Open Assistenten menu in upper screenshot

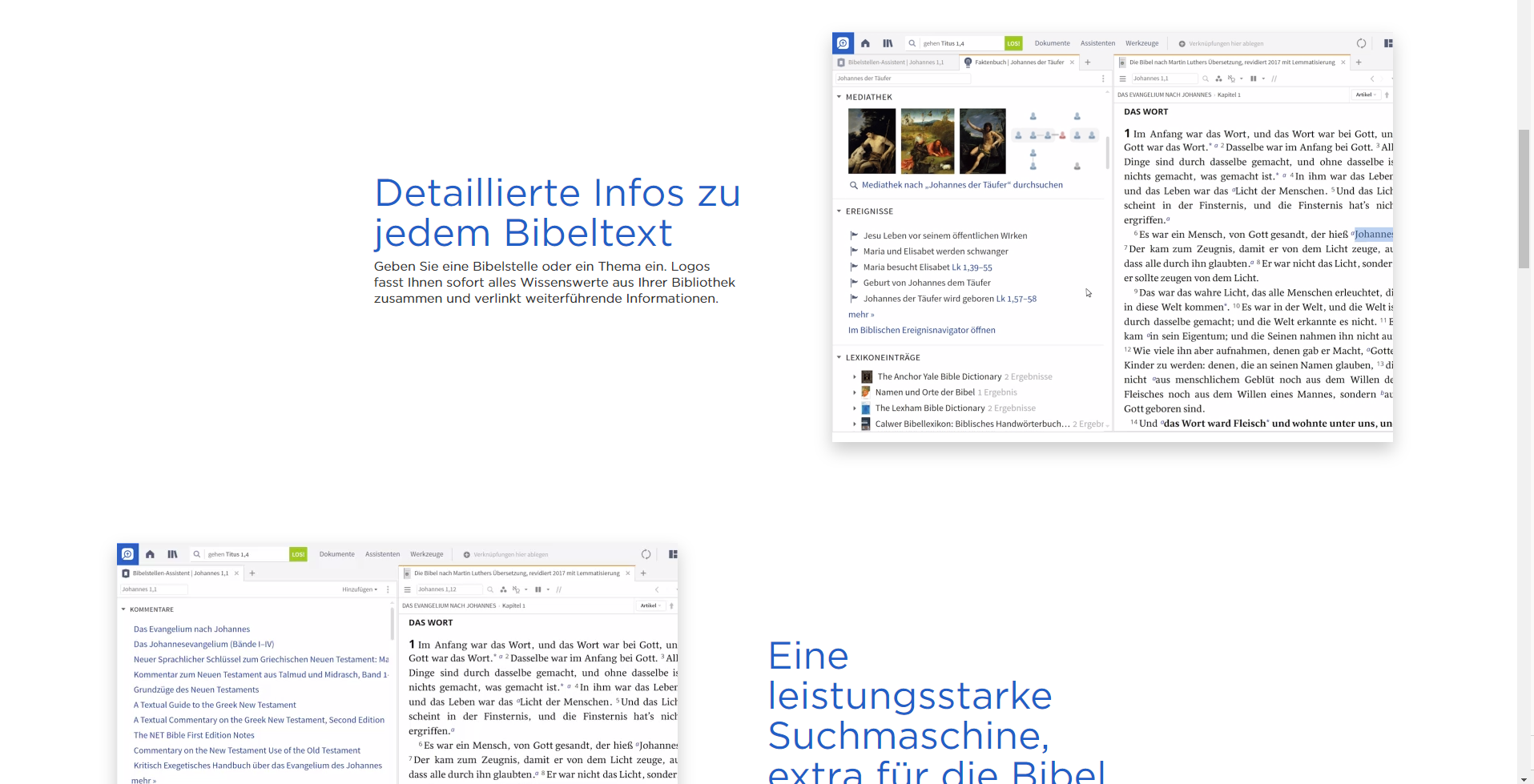[1097, 43]
